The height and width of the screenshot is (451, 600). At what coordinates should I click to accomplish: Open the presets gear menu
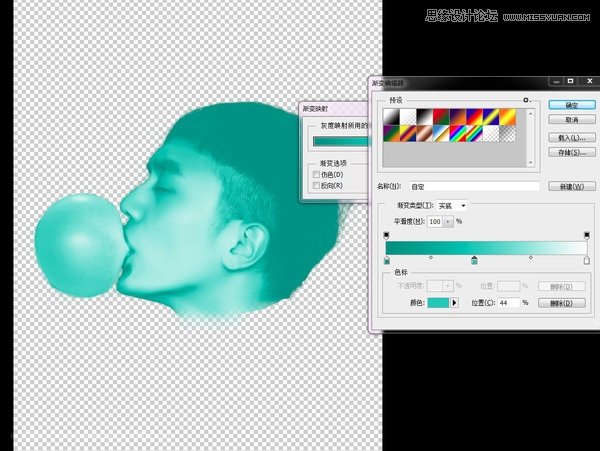pyautogui.click(x=526, y=101)
